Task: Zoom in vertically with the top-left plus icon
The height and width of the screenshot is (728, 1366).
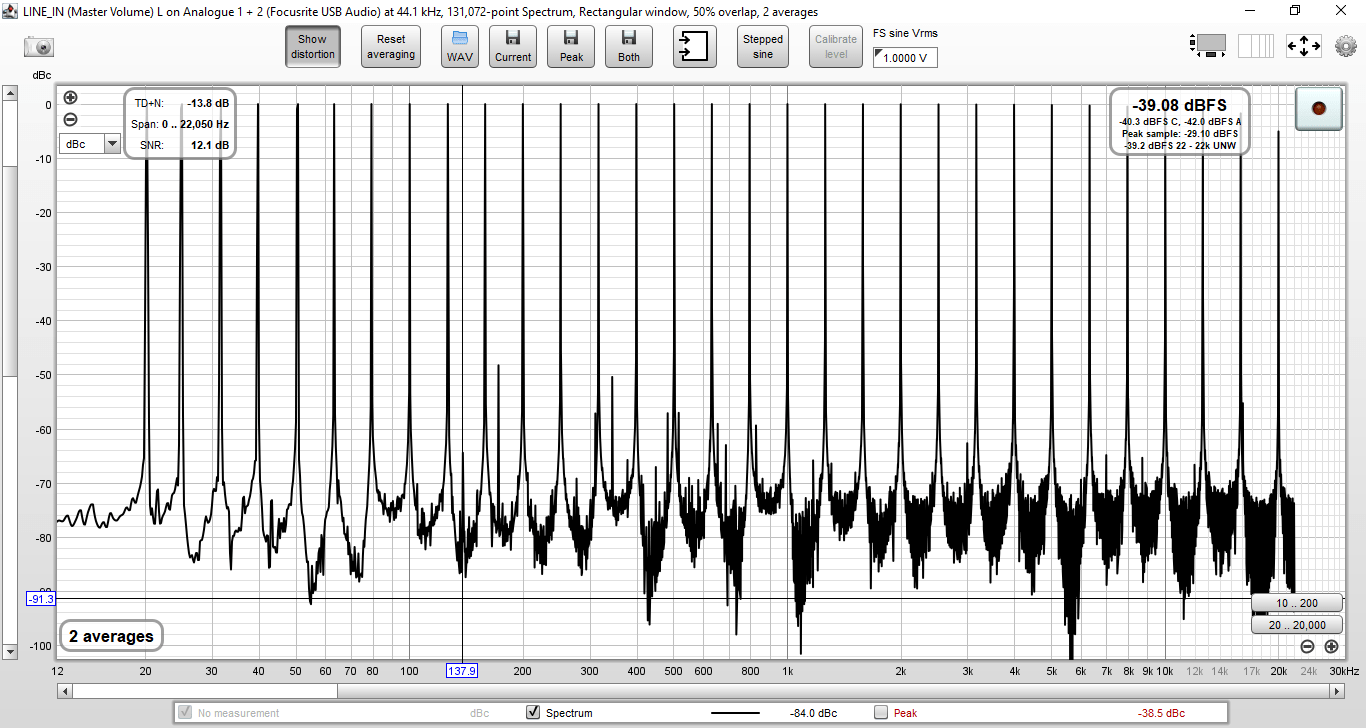Action: click(70, 97)
